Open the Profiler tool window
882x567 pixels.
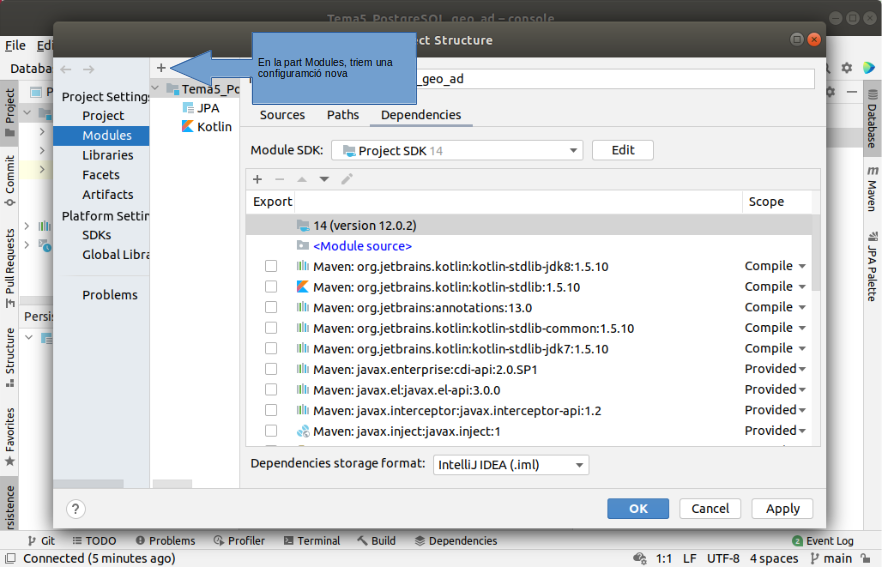click(239, 541)
